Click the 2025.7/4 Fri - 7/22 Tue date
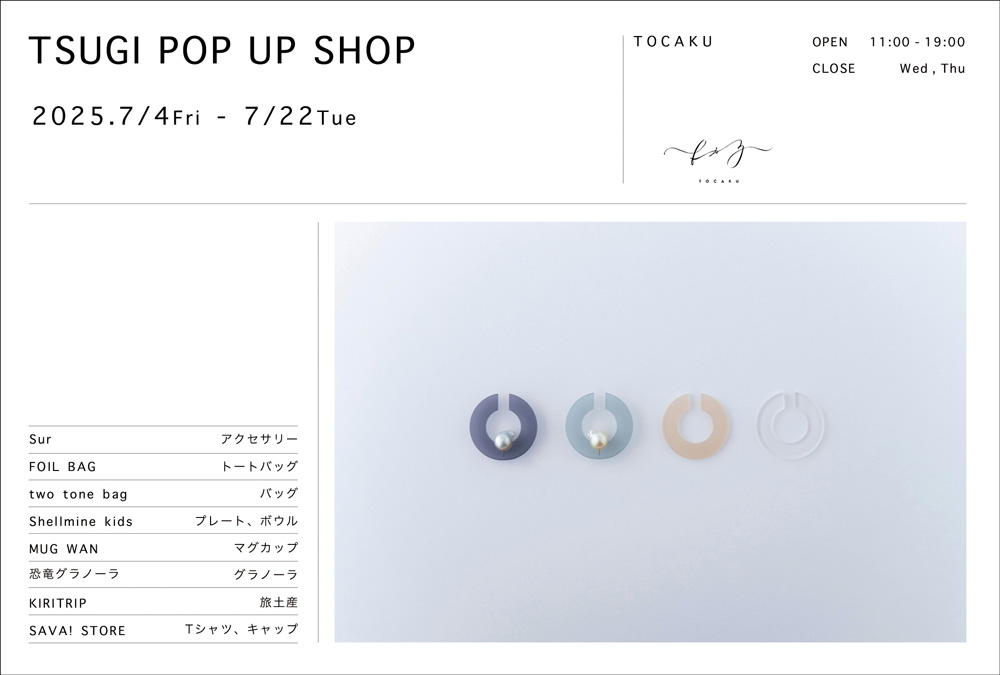 [195, 116]
